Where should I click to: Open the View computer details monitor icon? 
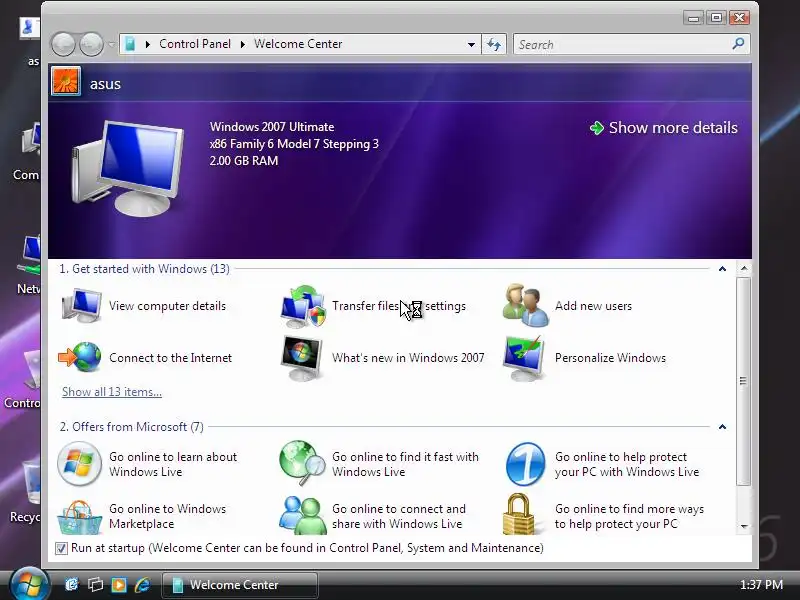[x=81, y=306]
